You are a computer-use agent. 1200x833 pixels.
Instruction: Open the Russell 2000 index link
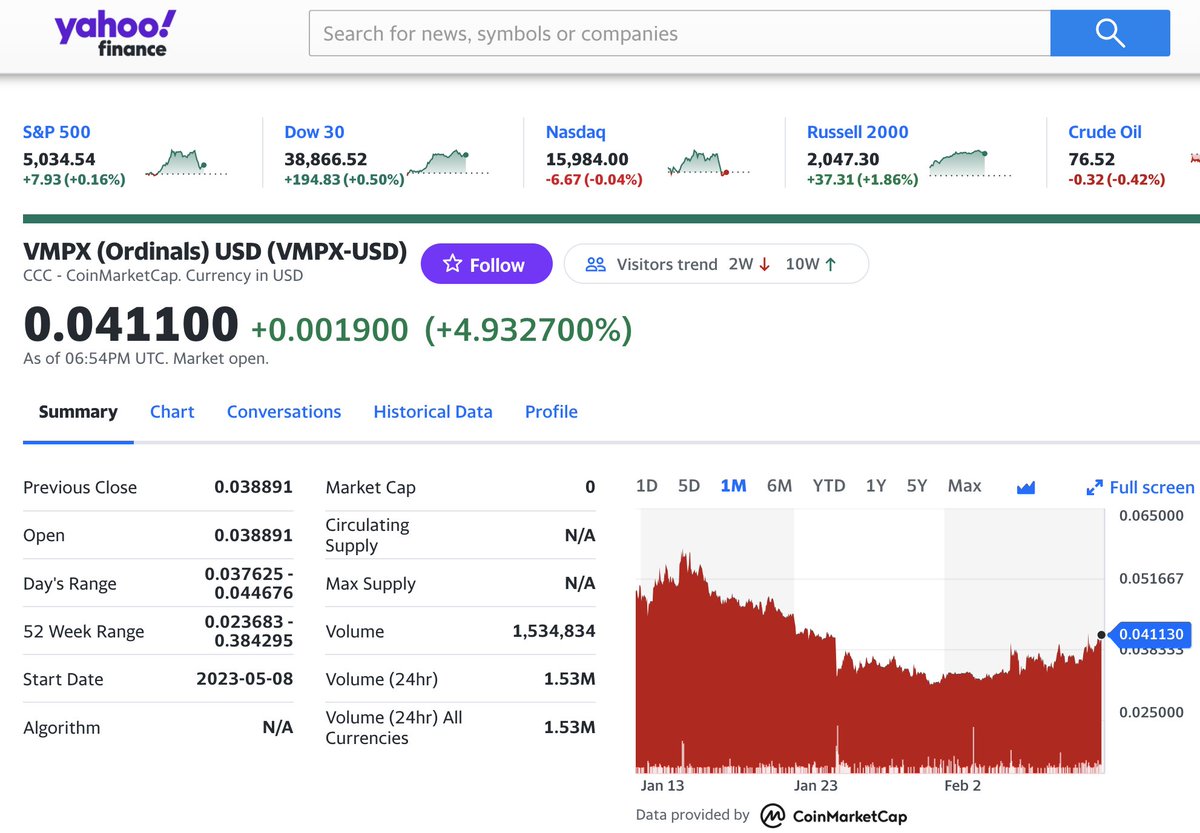click(858, 132)
